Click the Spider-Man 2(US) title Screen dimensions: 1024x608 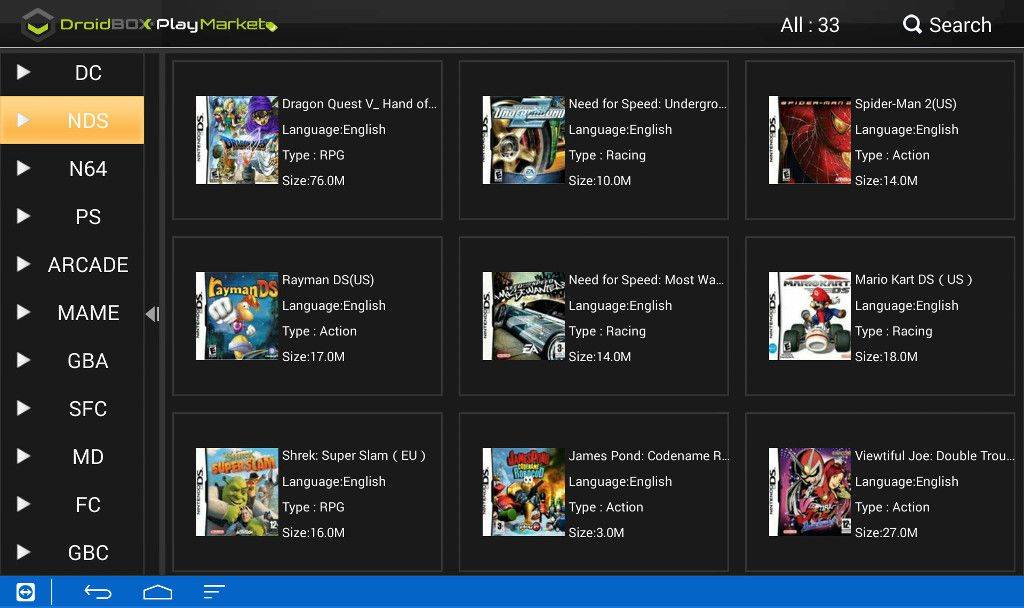(x=906, y=104)
